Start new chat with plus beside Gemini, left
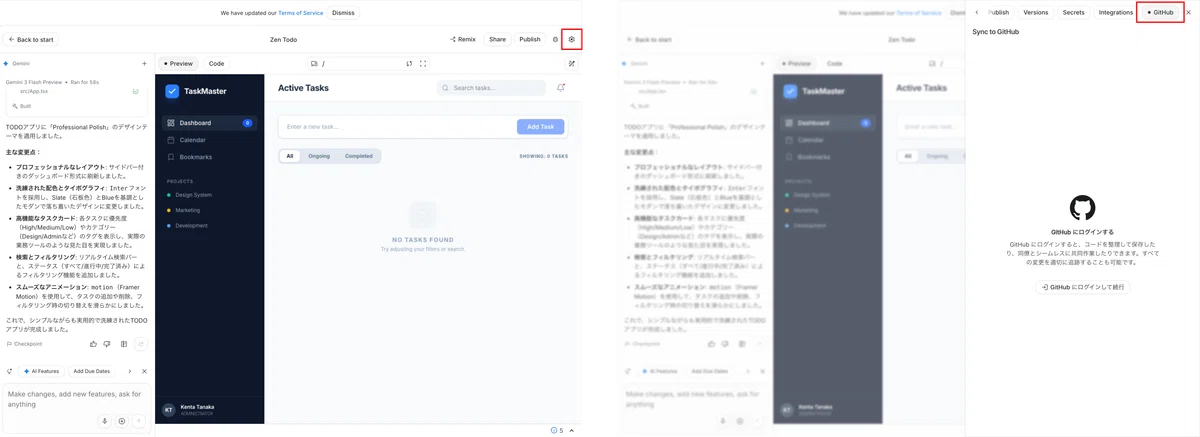 pyautogui.click(x=144, y=63)
